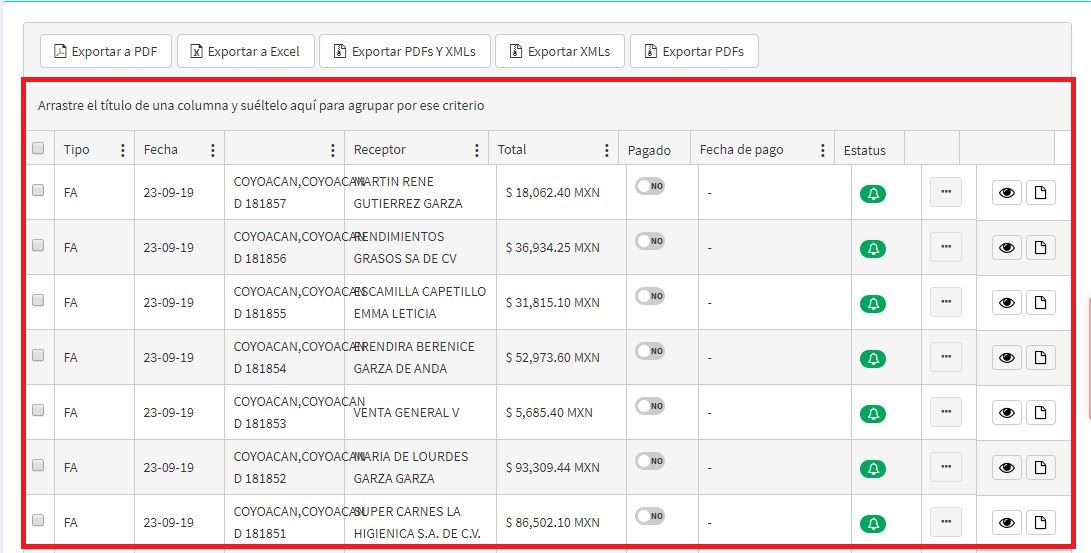Image resolution: width=1091 pixels, height=553 pixels.
Task: Sort by Receptor column header
Action: 380,150
